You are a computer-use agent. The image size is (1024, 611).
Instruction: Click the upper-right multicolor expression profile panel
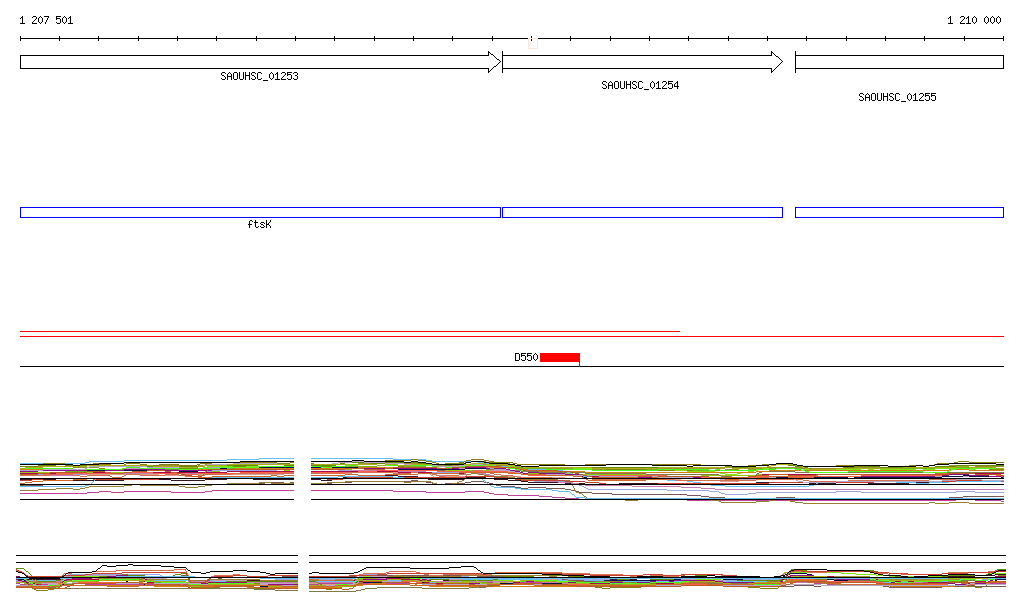657,480
